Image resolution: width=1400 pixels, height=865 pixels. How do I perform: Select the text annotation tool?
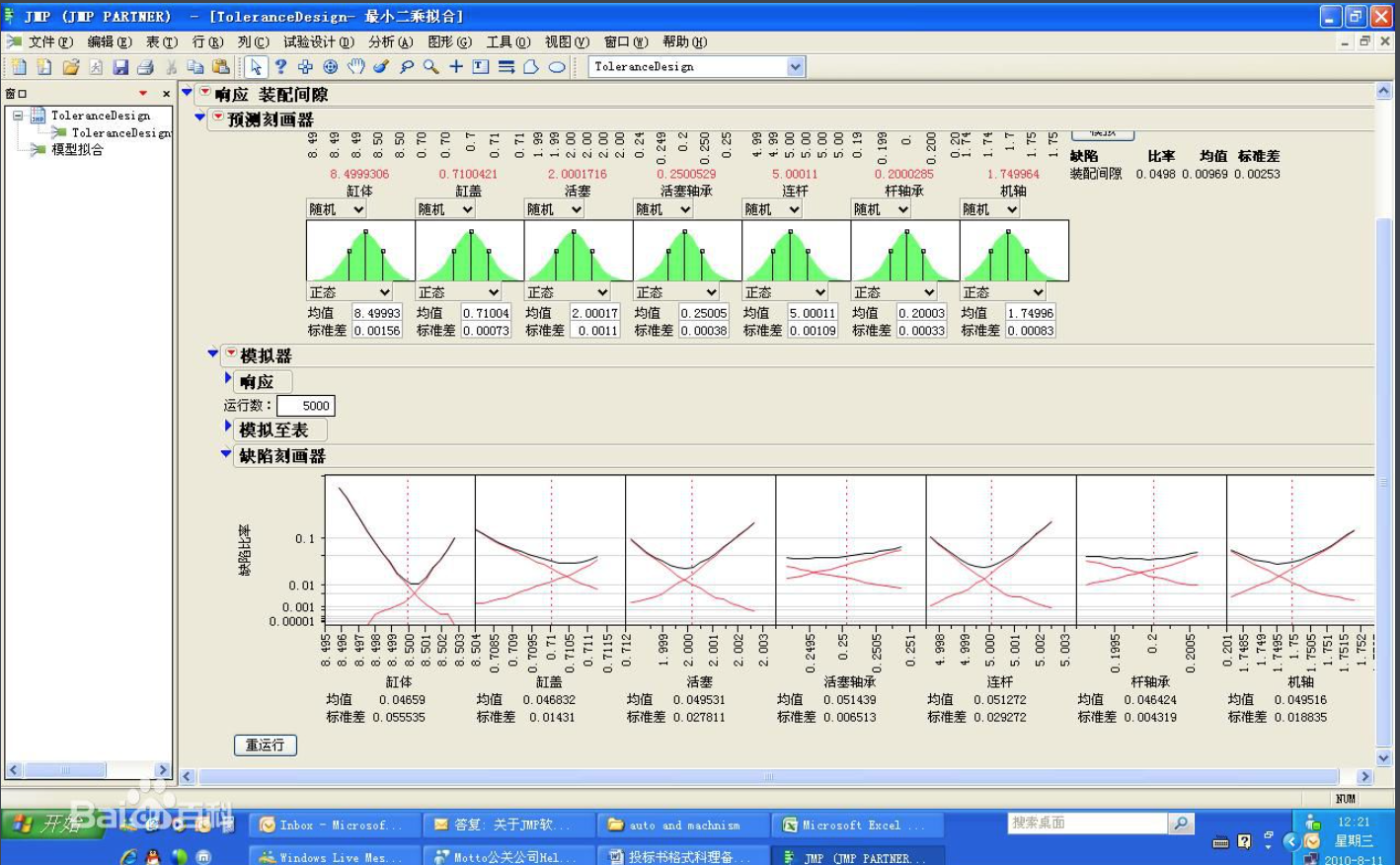tap(481, 66)
